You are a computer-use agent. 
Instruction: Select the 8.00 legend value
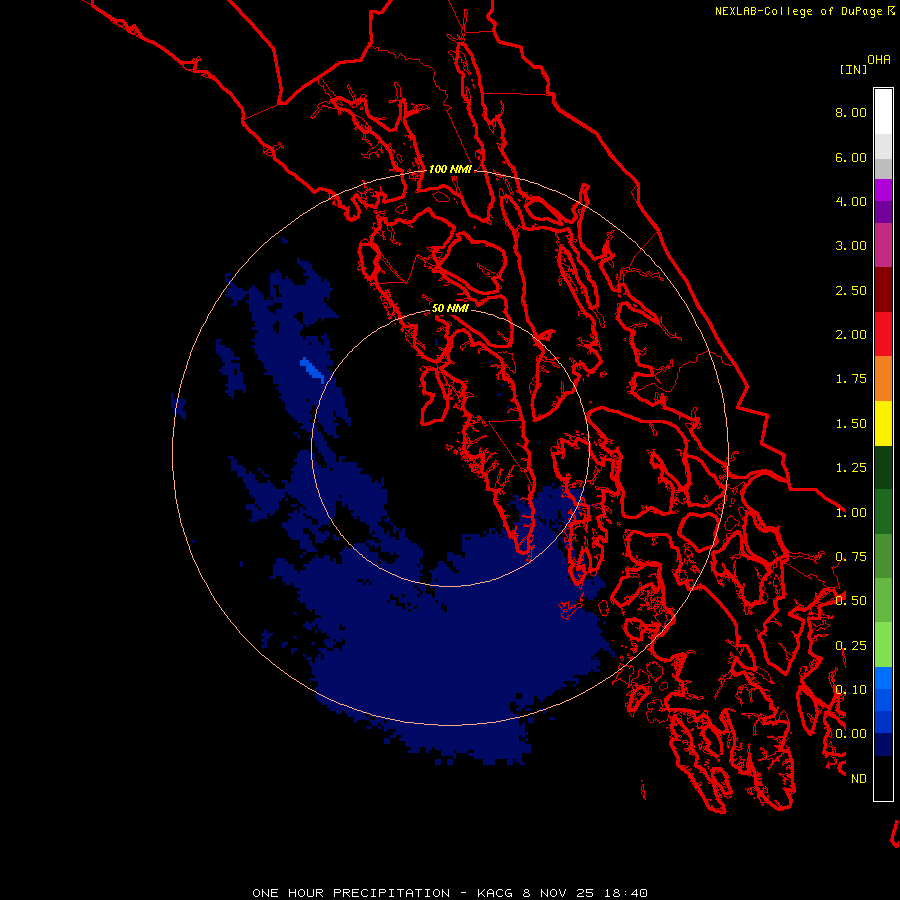pos(851,112)
